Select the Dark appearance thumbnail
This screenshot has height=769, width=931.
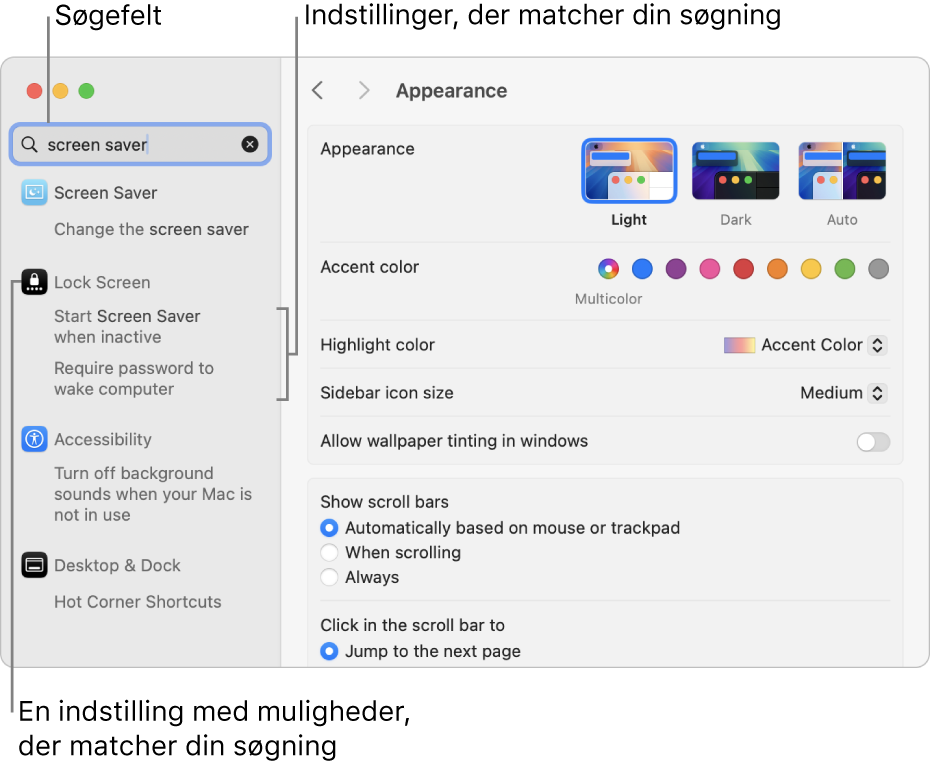coord(735,171)
